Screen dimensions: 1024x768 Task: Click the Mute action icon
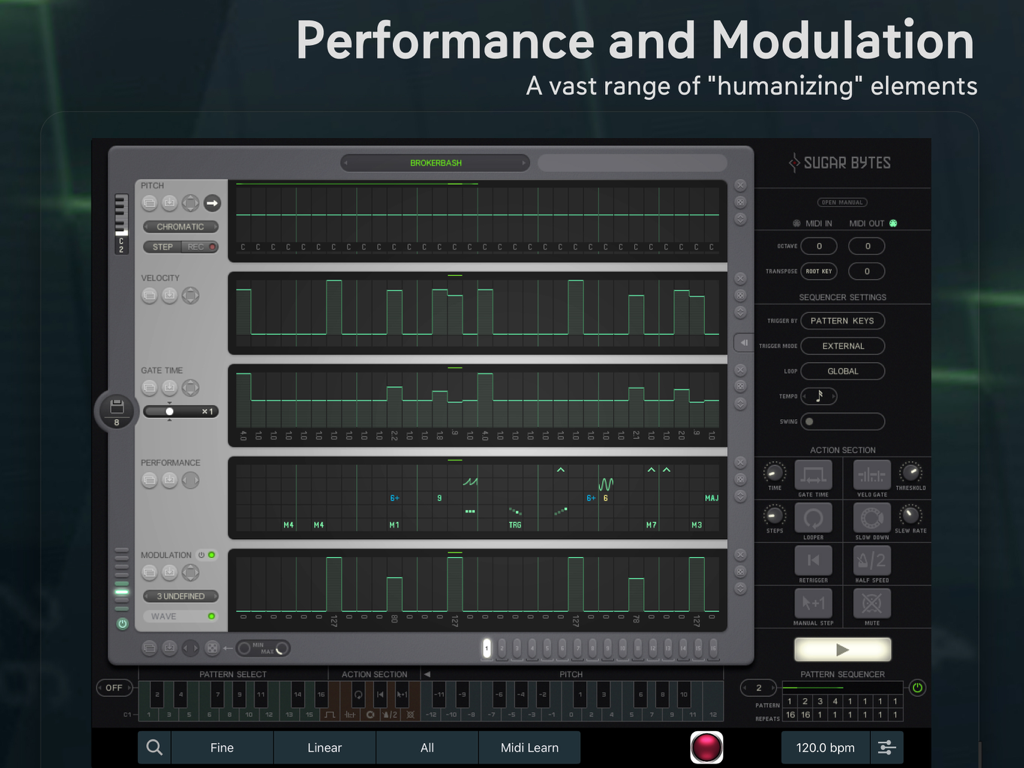(x=872, y=603)
